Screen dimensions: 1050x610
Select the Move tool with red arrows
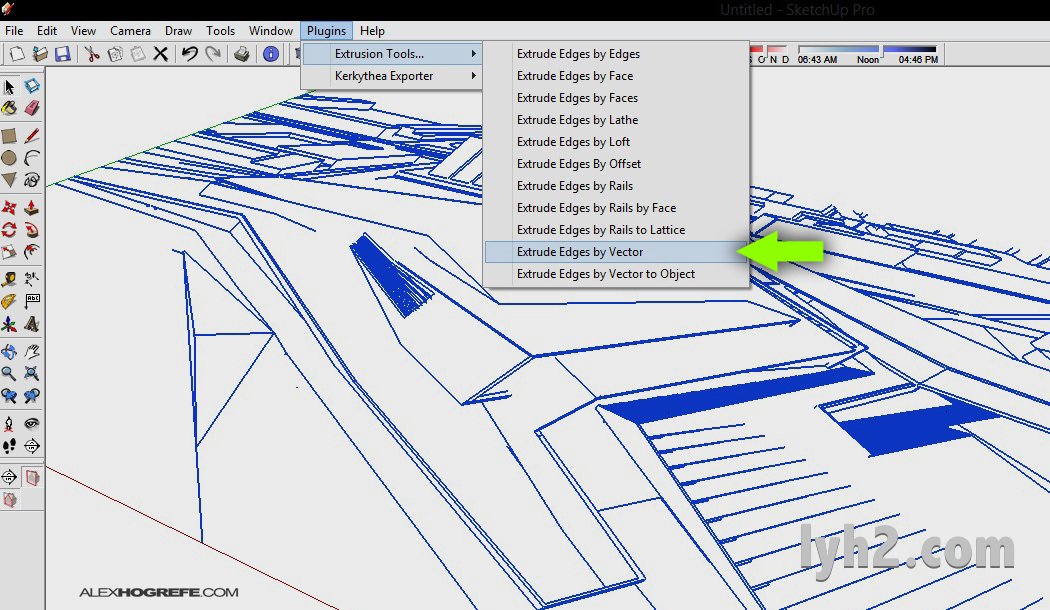(x=9, y=208)
